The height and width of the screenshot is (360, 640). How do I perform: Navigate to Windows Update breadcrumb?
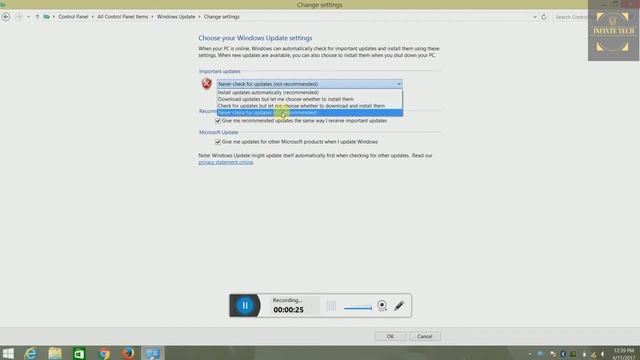point(176,17)
